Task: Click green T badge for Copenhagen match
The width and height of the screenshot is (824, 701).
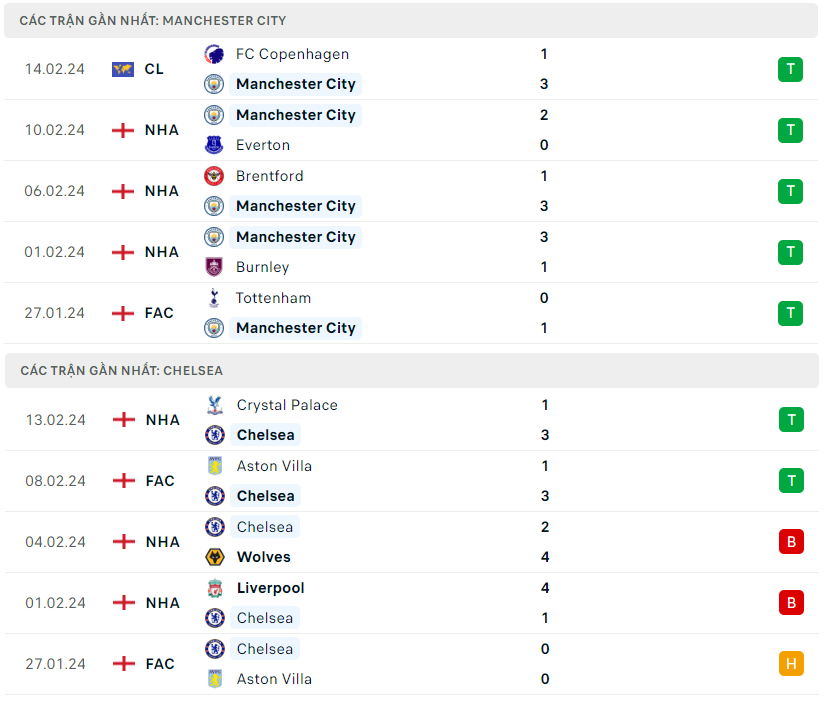Action: click(x=791, y=69)
